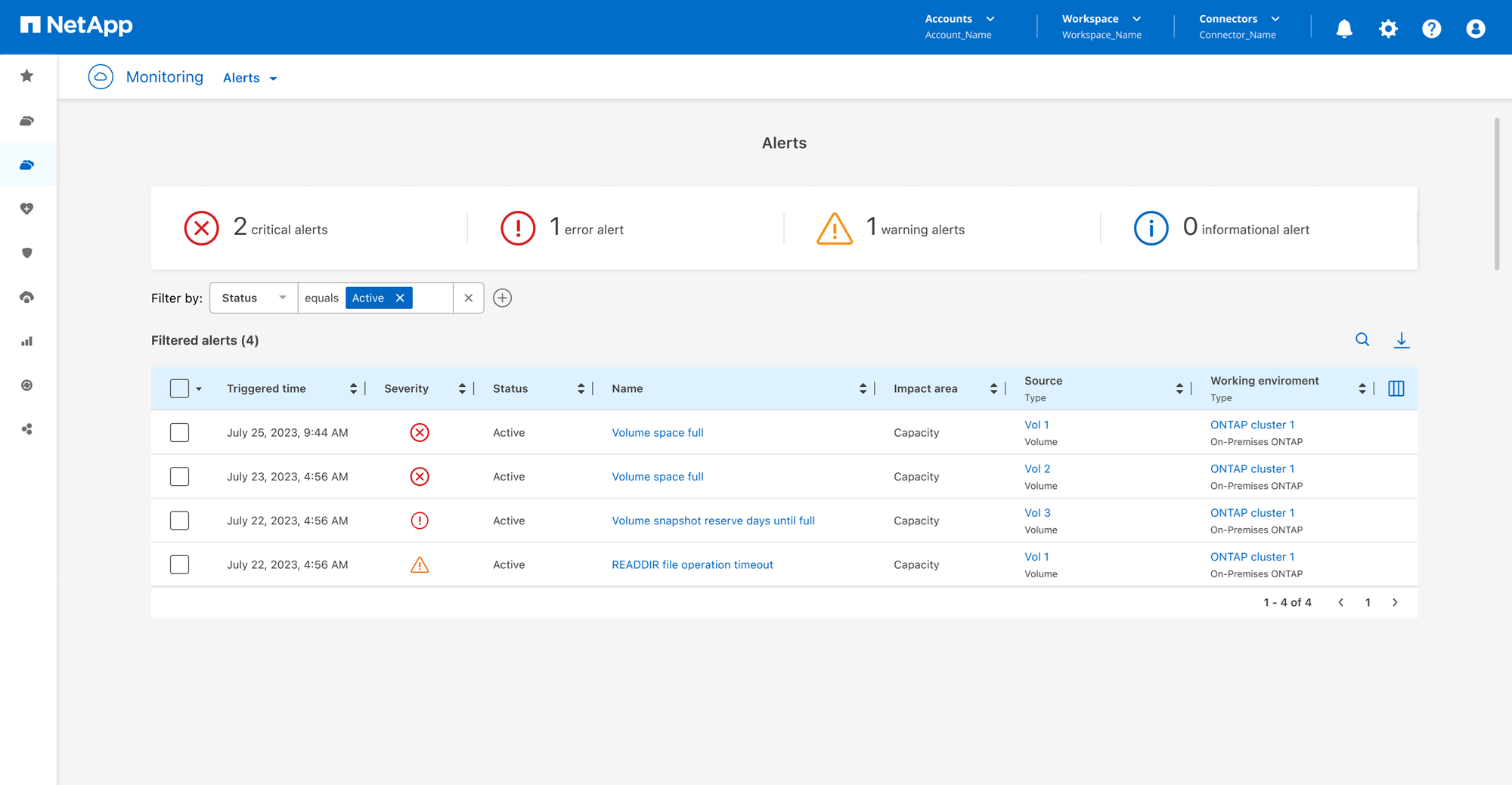The height and width of the screenshot is (785, 1512).
Task: Remove the Active filter chip
Action: click(x=400, y=298)
